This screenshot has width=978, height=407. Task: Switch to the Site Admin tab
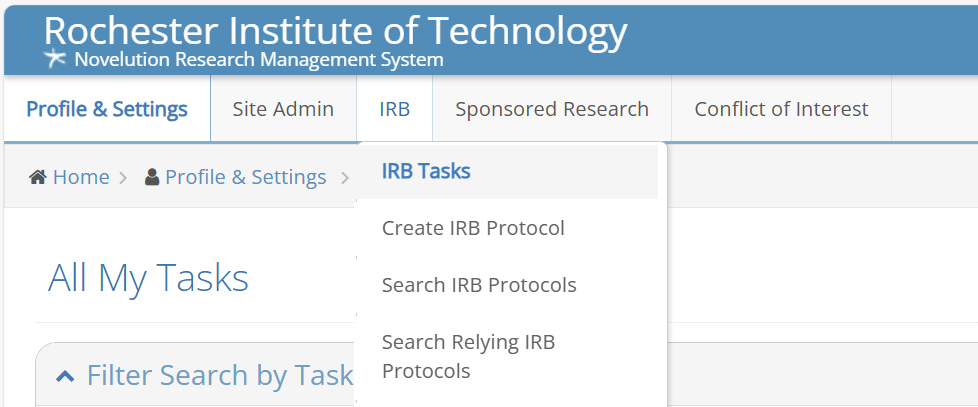283,109
